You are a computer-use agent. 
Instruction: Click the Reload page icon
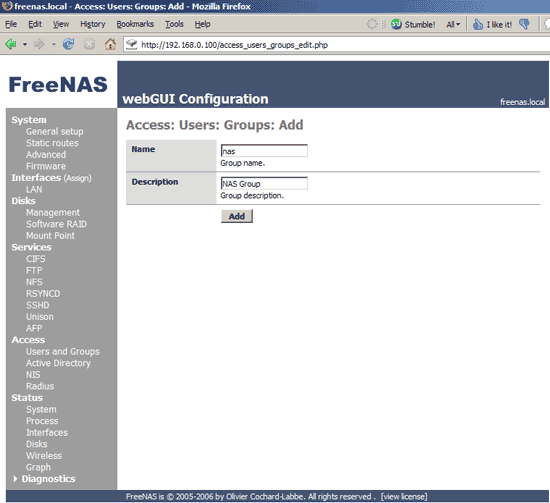(x=68, y=44)
